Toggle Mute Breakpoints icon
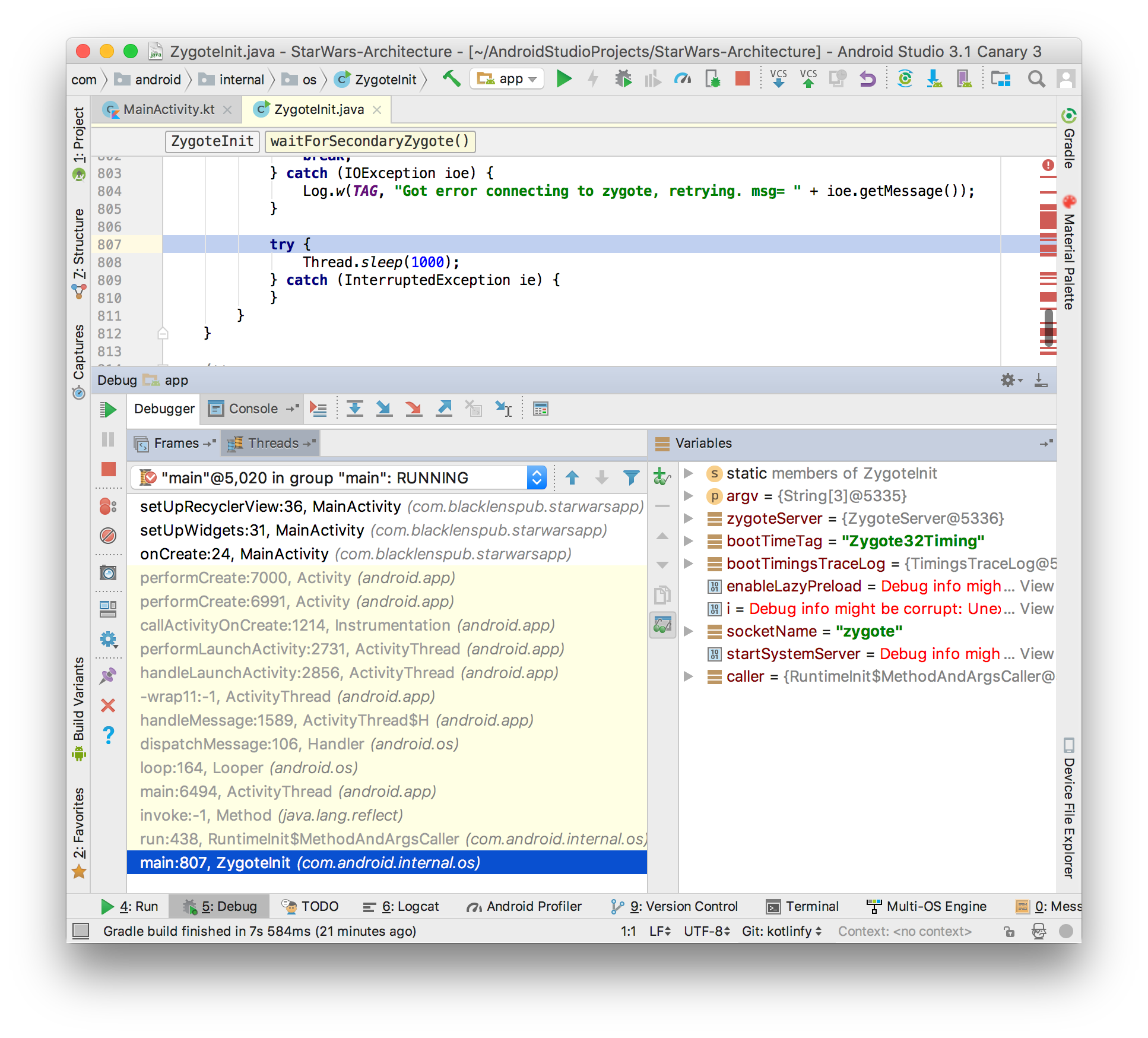The image size is (1148, 1038). [108, 536]
